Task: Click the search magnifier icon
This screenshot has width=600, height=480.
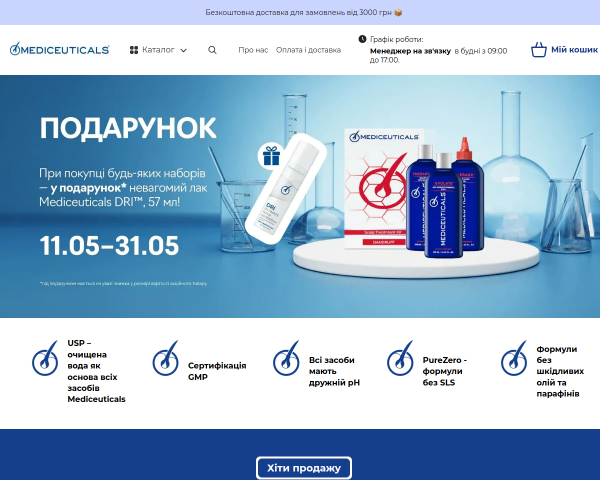Action: pyautogui.click(x=212, y=50)
